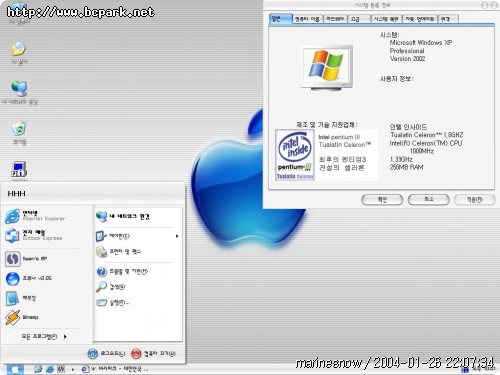Switch to the Automatic Updates (자동 업데이트) tab

420,19
